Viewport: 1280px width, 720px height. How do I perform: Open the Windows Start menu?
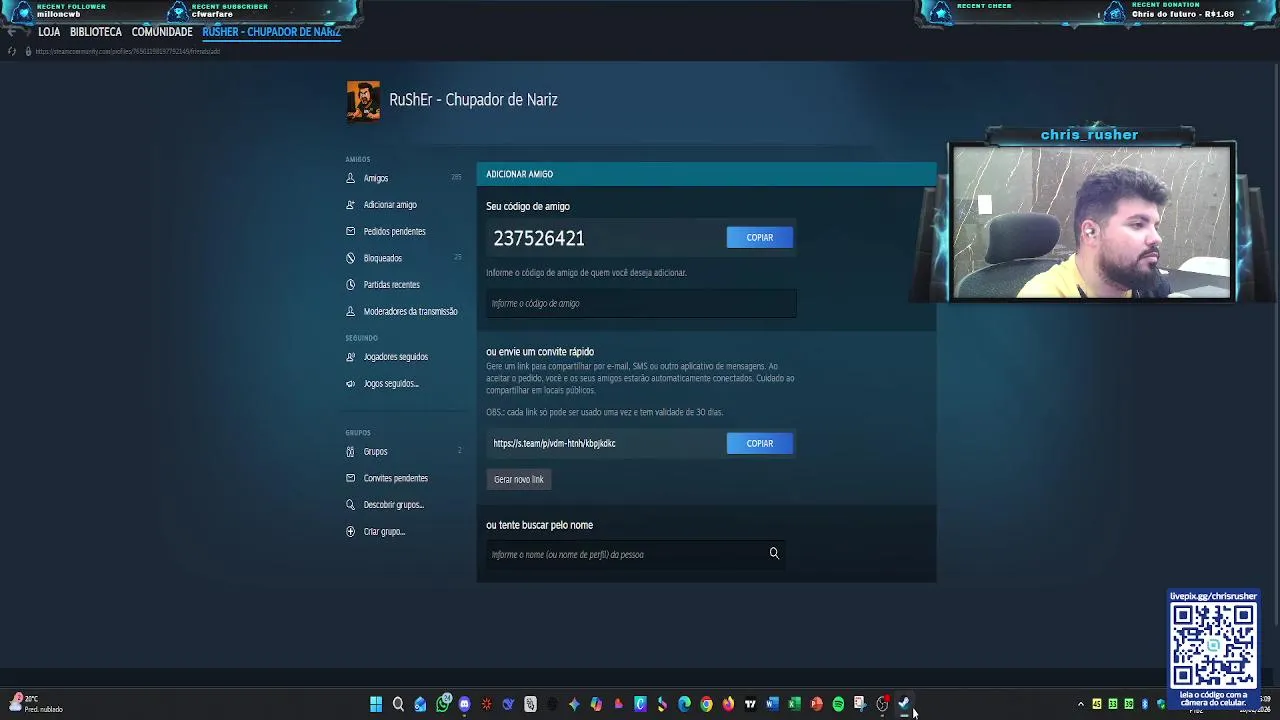pos(376,705)
